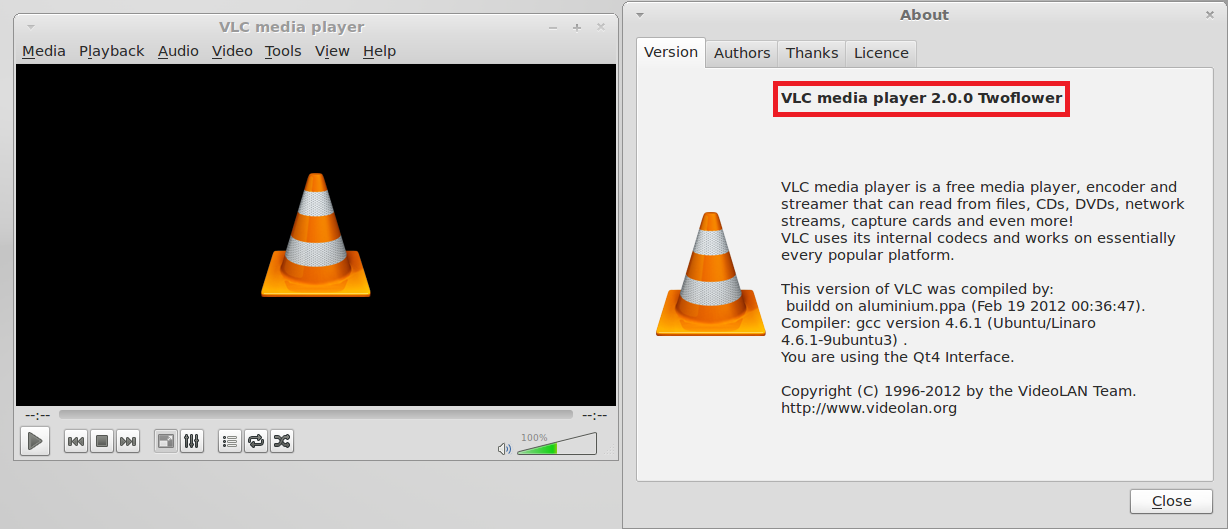Adjust the green volume slider

pyautogui.click(x=557, y=444)
